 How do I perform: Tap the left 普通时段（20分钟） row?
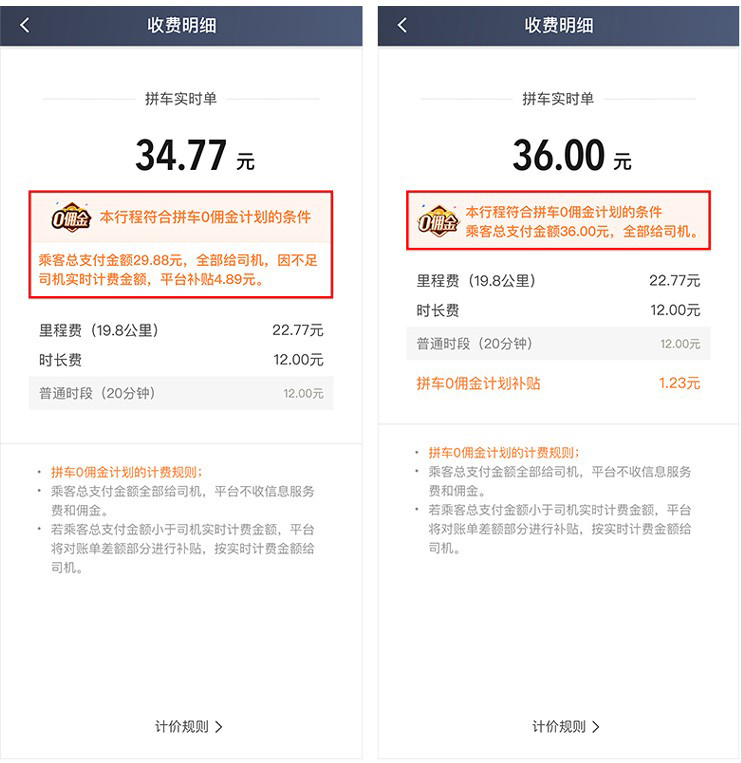point(181,393)
